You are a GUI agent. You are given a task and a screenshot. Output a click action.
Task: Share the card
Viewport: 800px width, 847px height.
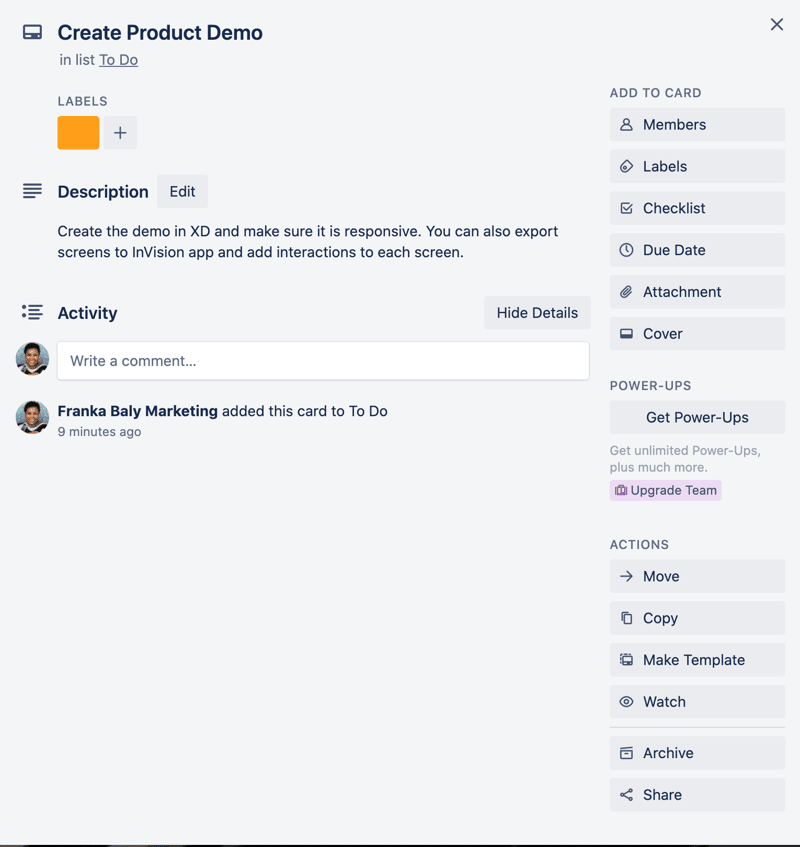697,795
